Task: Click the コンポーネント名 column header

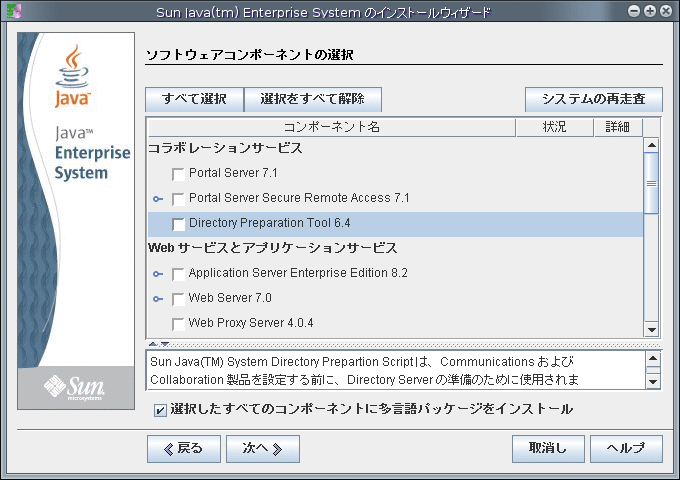Action: click(331, 127)
